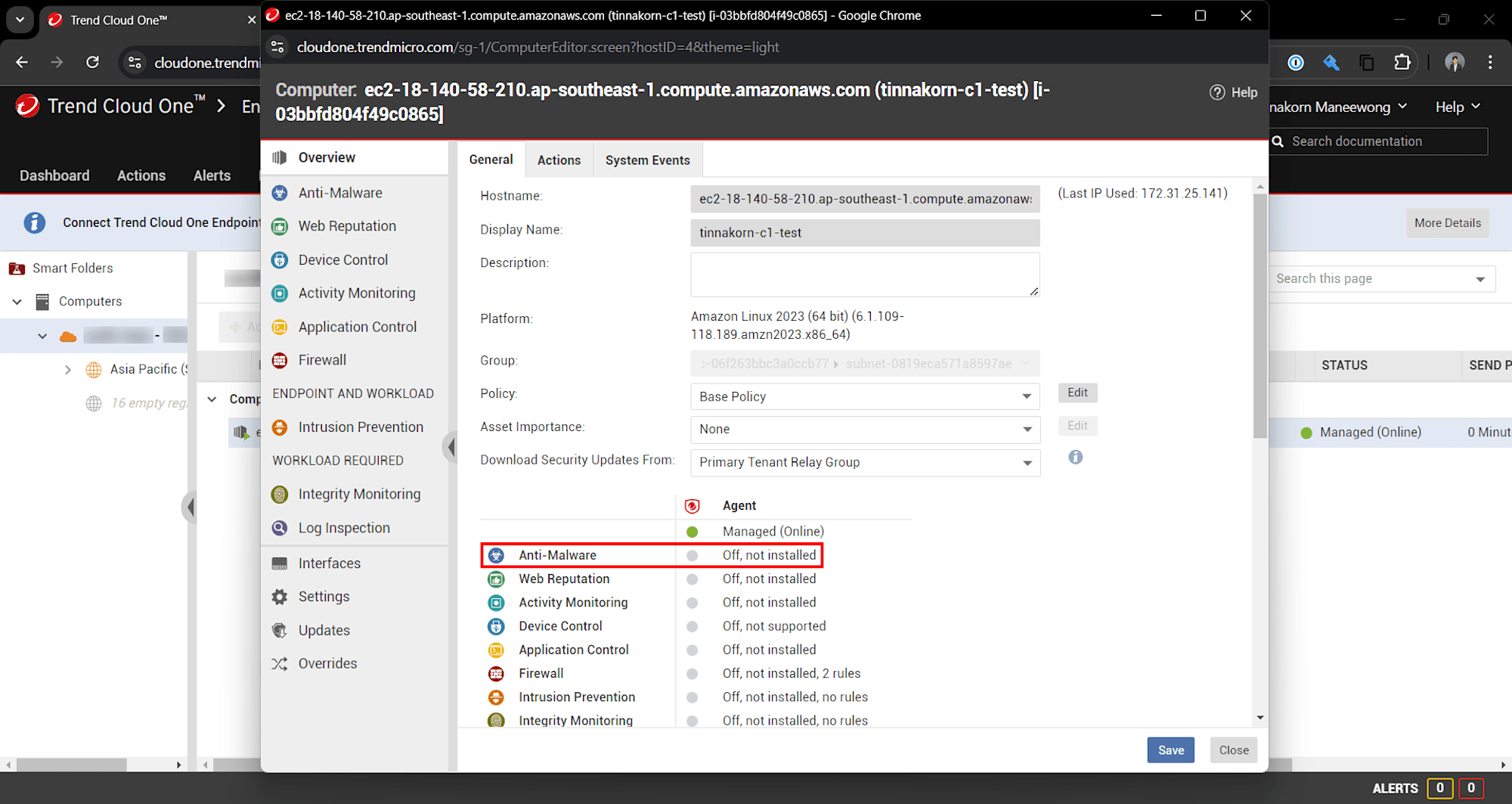Screen dimensions: 1512x804
Task: Click the site information icon in popup address bar
Action: (277, 47)
